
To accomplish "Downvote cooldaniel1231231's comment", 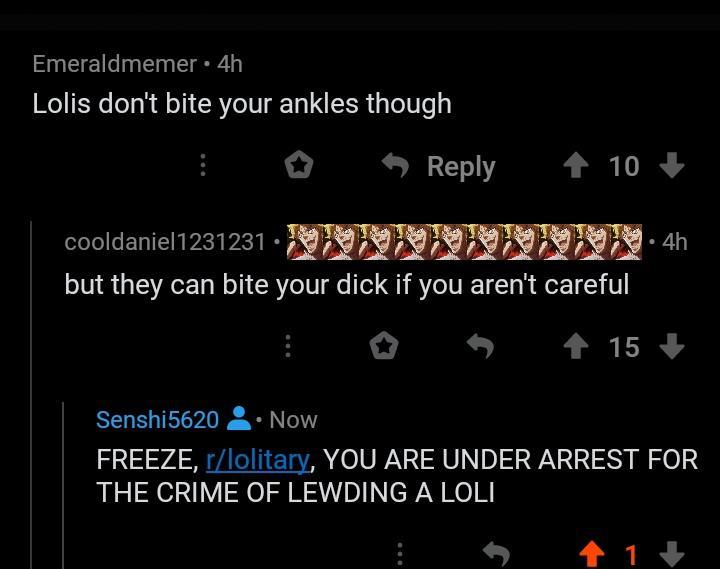I will pos(672,346).
